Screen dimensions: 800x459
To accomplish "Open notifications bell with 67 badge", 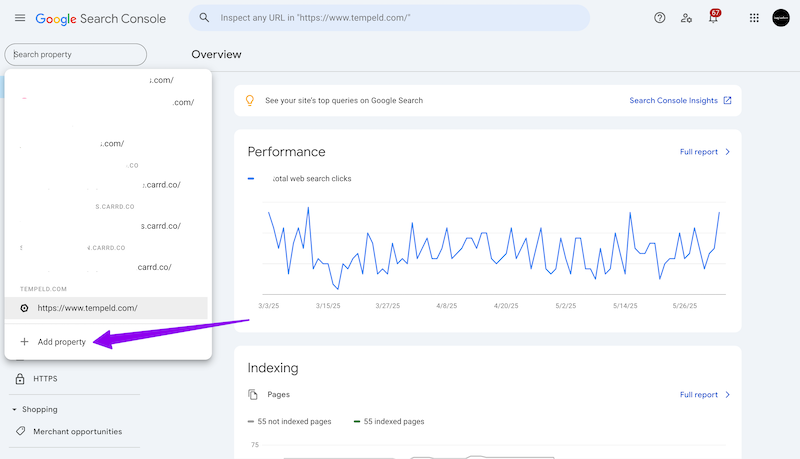I will (x=714, y=17).
